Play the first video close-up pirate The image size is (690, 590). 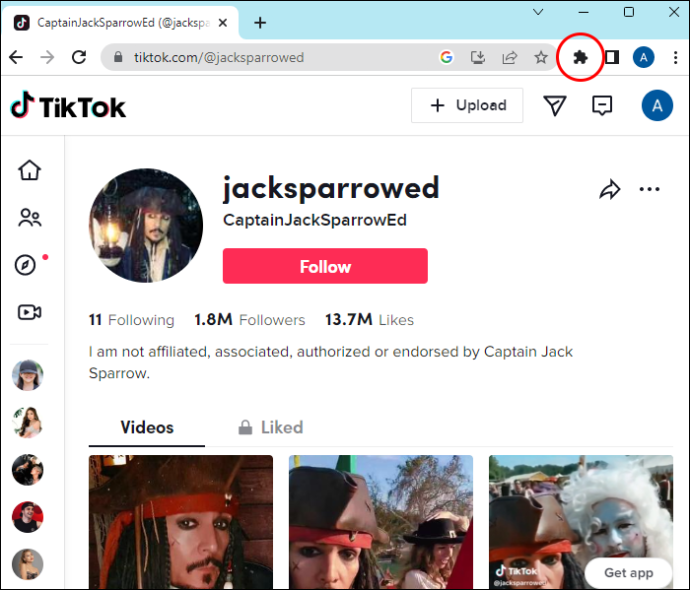181,522
